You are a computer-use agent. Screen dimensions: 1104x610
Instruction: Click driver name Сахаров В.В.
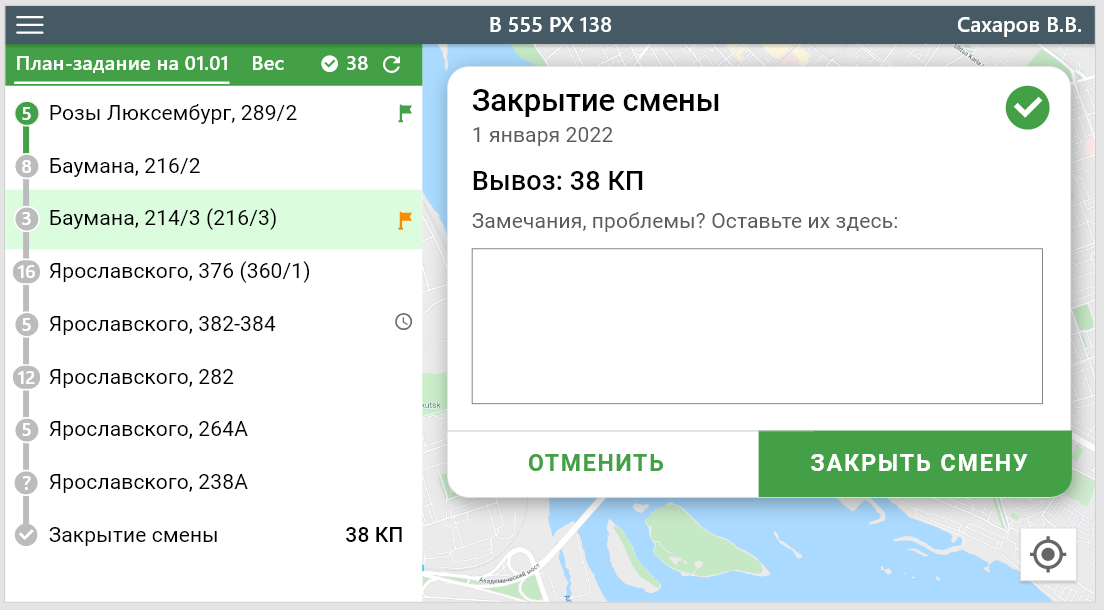click(1019, 25)
